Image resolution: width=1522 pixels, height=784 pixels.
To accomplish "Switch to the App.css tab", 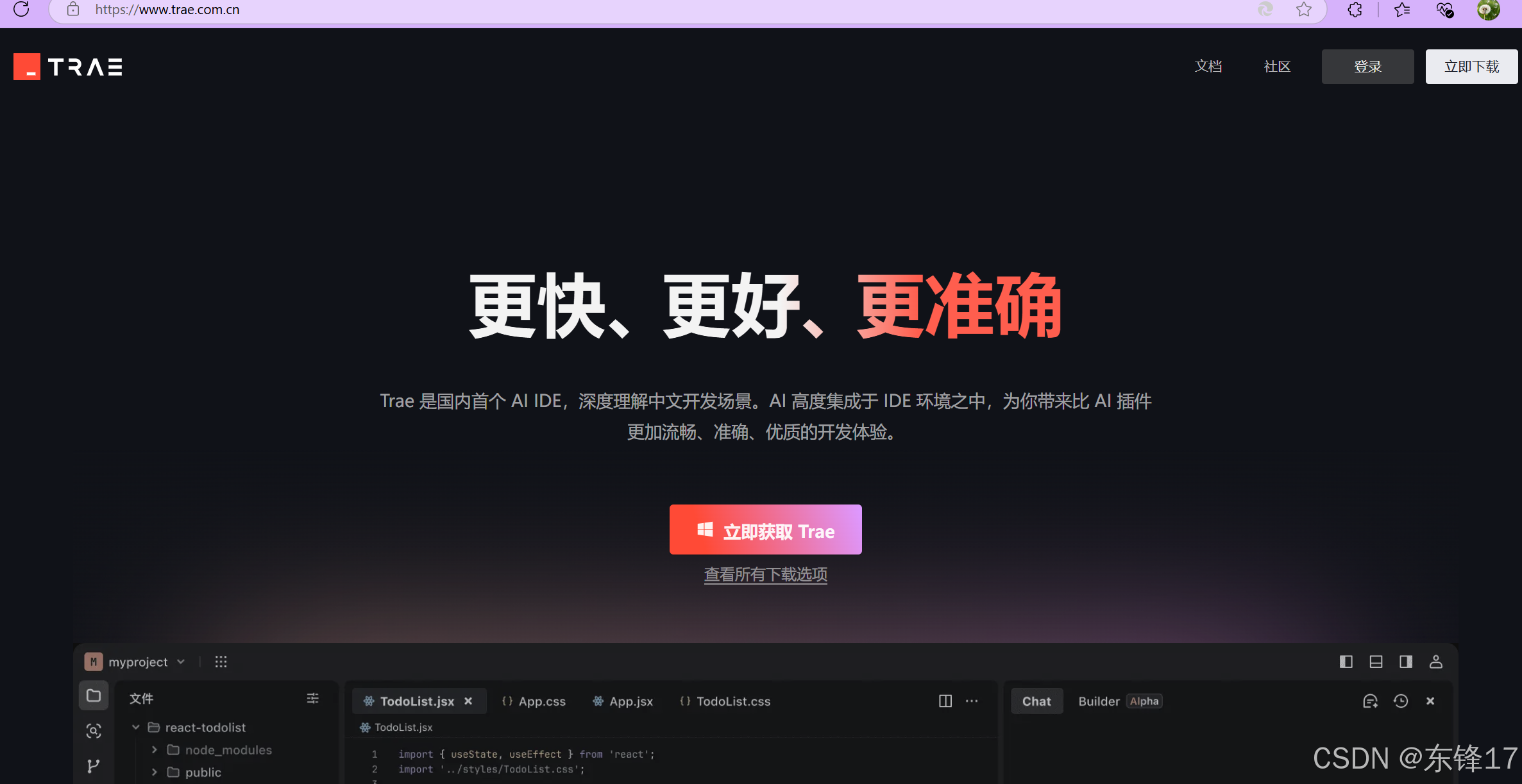I will click(534, 701).
